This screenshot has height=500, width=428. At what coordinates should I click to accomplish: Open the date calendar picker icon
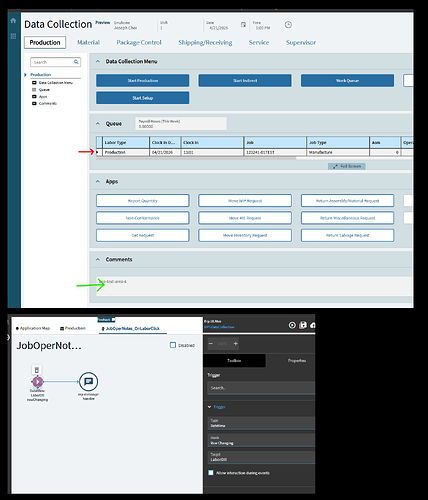coord(243,25)
